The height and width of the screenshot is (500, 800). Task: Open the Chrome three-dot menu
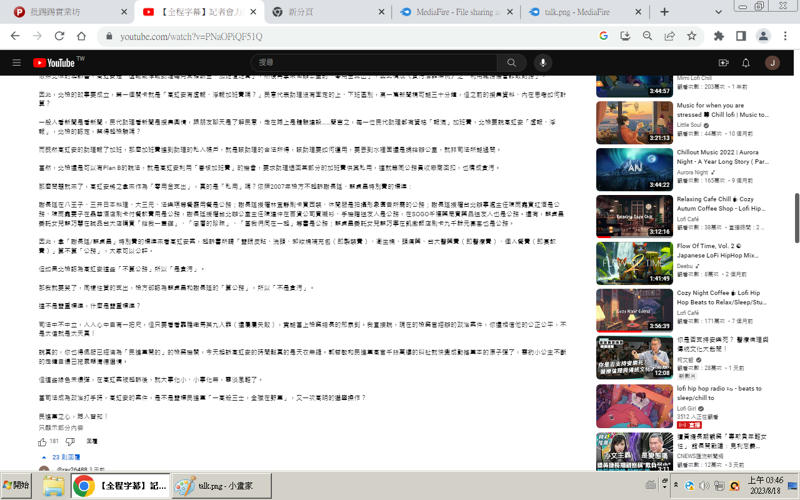click(x=785, y=36)
